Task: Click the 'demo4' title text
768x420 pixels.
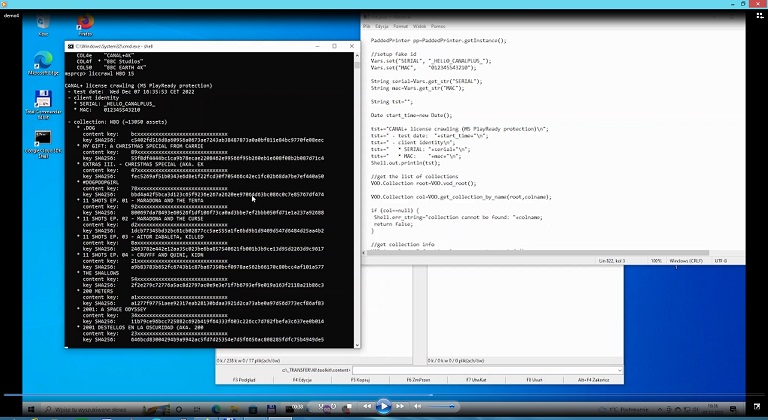Action: 12,16
